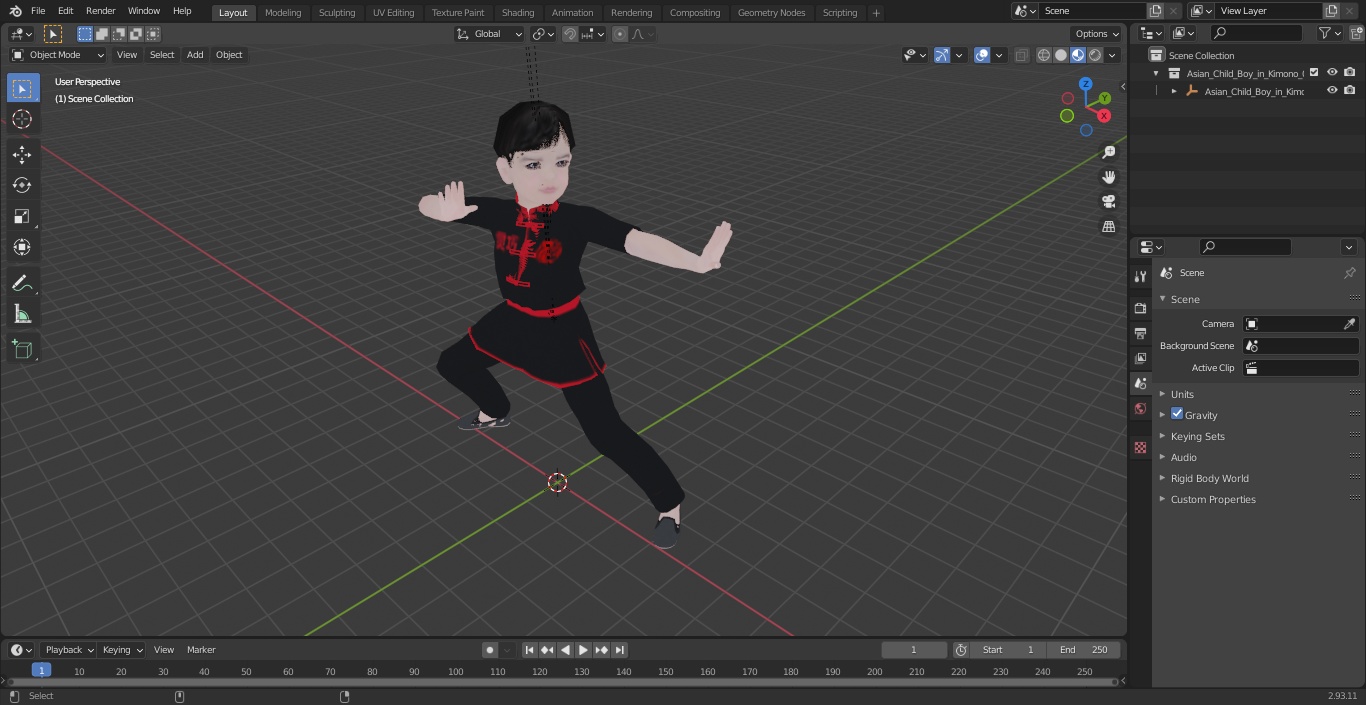The height and width of the screenshot is (705, 1366).
Task: Switch to the UV Editing workspace tab
Action: pyautogui.click(x=393, y=13)
